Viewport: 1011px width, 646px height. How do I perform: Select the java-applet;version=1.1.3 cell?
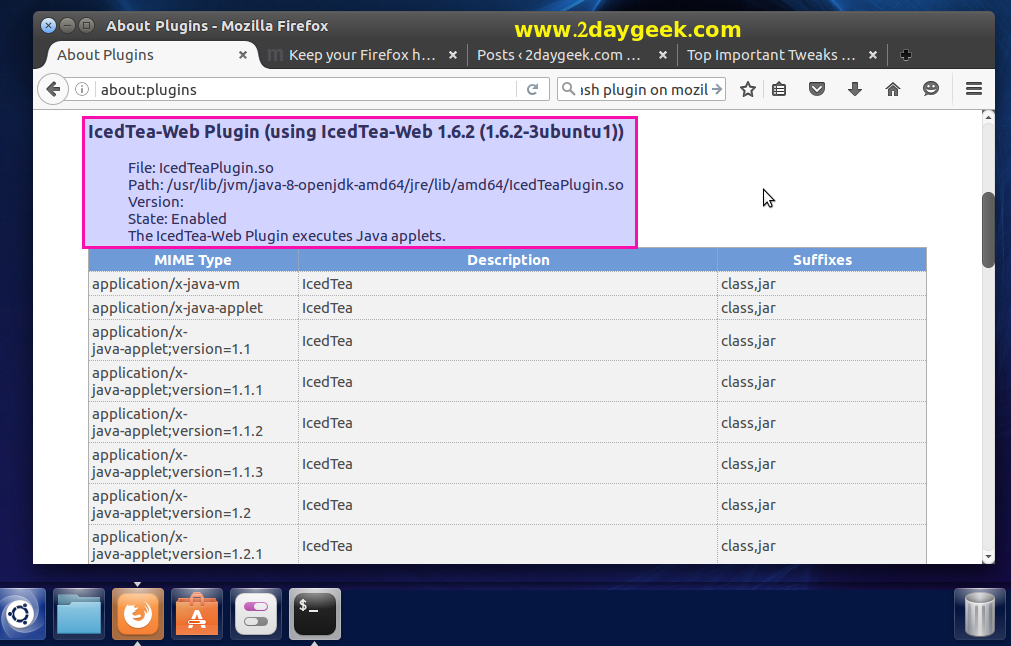point(193,464)
